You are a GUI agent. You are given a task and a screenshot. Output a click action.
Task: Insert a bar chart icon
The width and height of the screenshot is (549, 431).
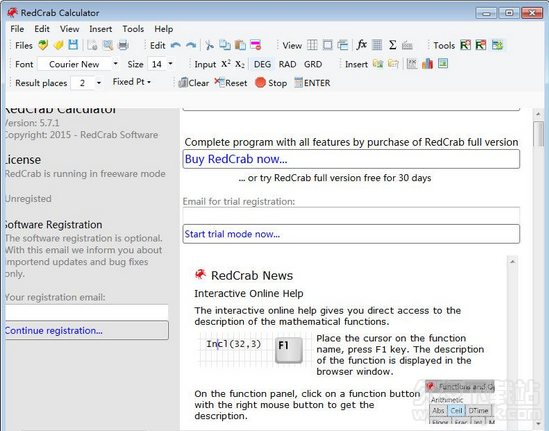(x=428, y=64)
